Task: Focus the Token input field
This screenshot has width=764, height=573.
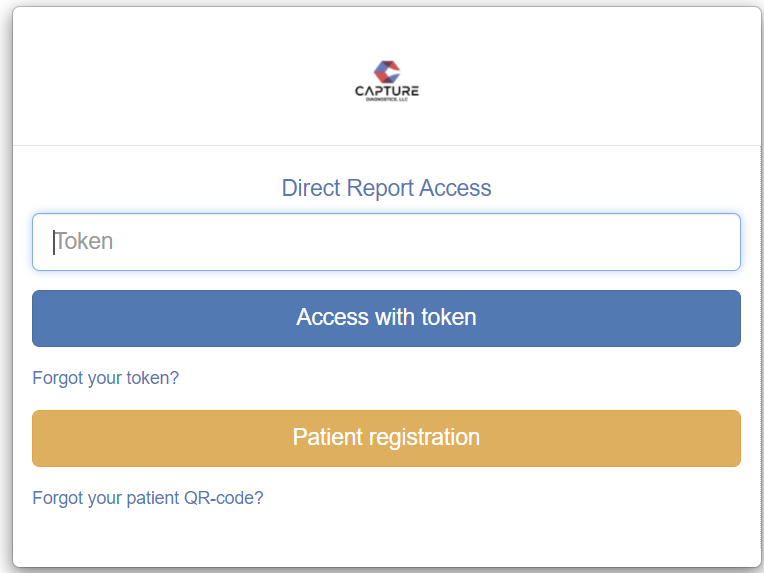Action: 386,242
